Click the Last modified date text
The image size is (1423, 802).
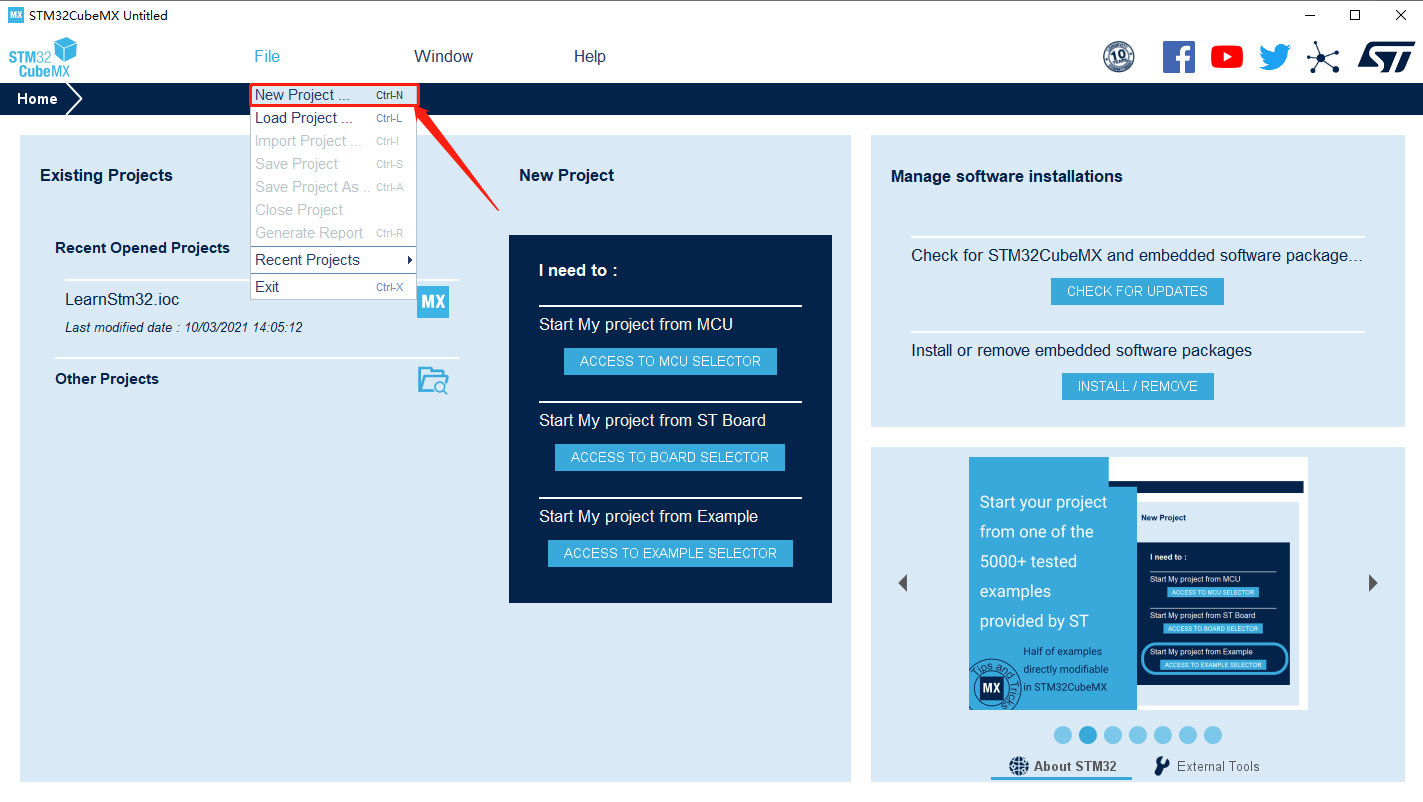[184, 327]
